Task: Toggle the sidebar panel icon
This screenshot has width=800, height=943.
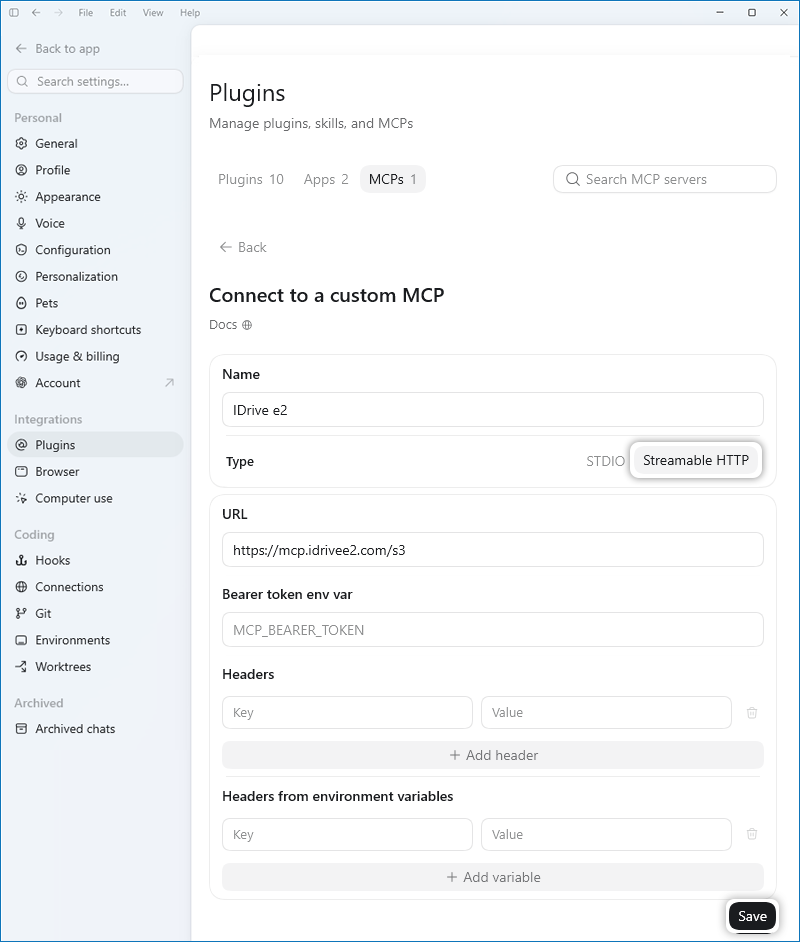Action: point(14,13)
